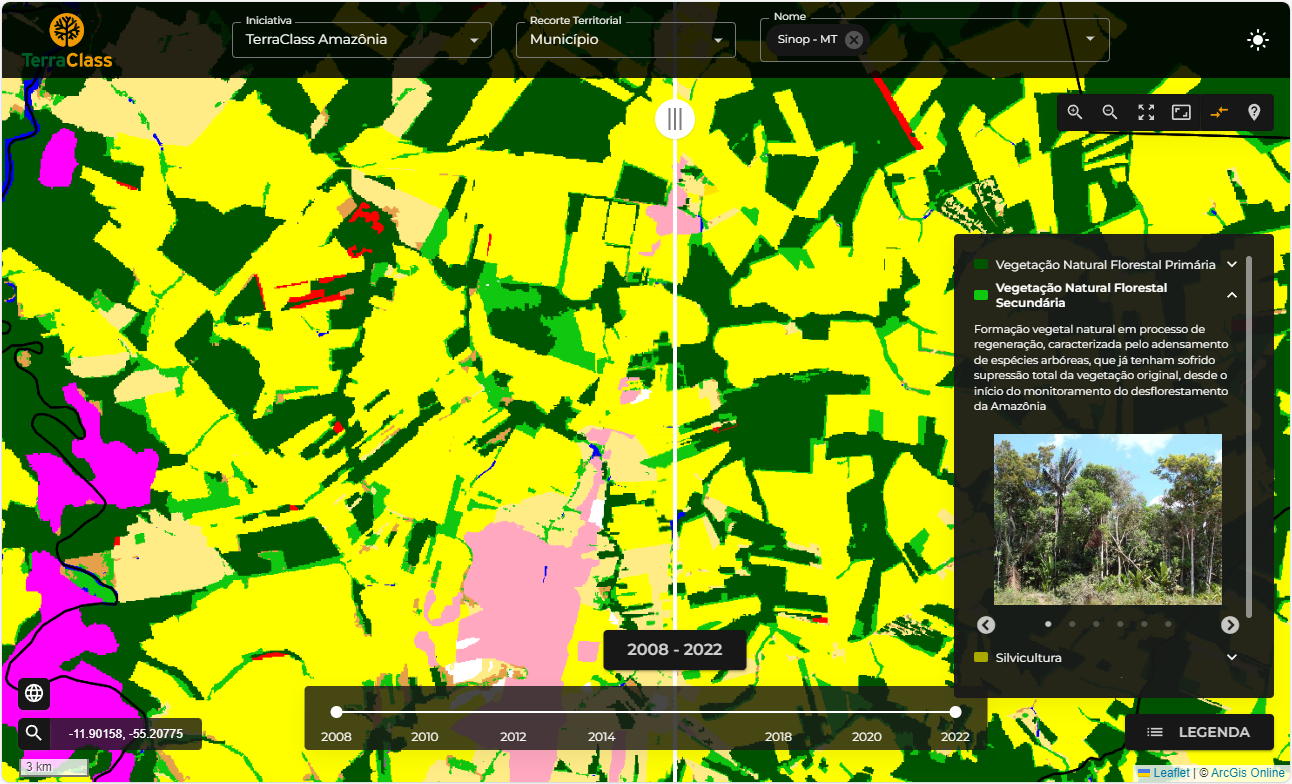Open the Iniciativa dropdown
This screenshot has height=784, width=1292.
(362, 40)
